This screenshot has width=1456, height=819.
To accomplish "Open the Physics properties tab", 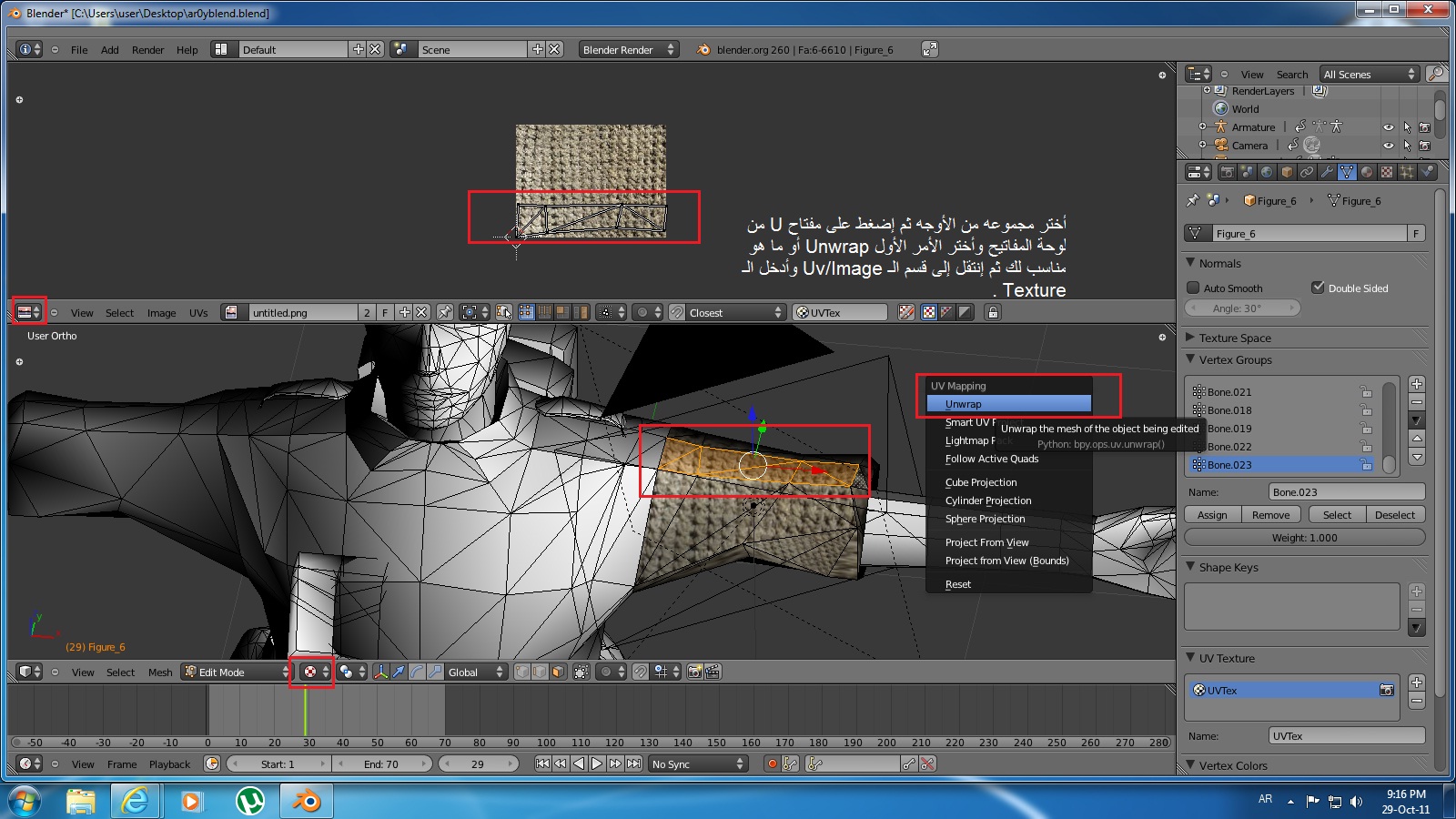I will [1427, 172].
